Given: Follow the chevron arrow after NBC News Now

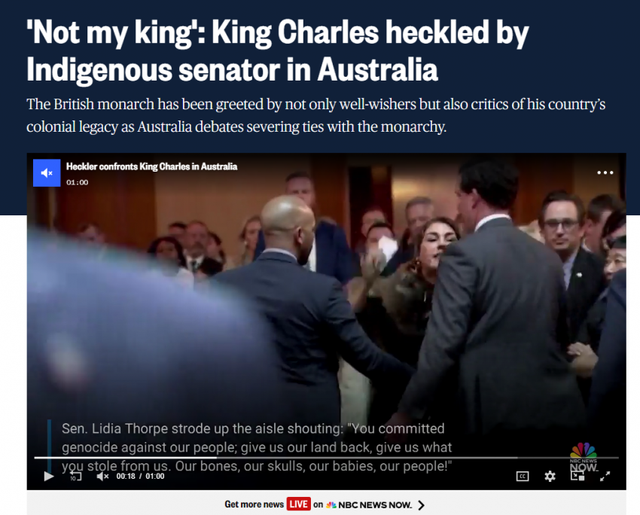Looking at the screenshot, I should point(421,505).
